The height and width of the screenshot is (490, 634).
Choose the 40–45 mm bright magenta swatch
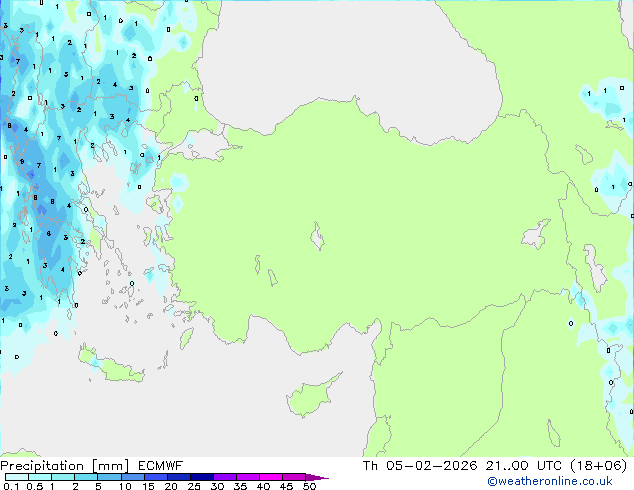271,477
